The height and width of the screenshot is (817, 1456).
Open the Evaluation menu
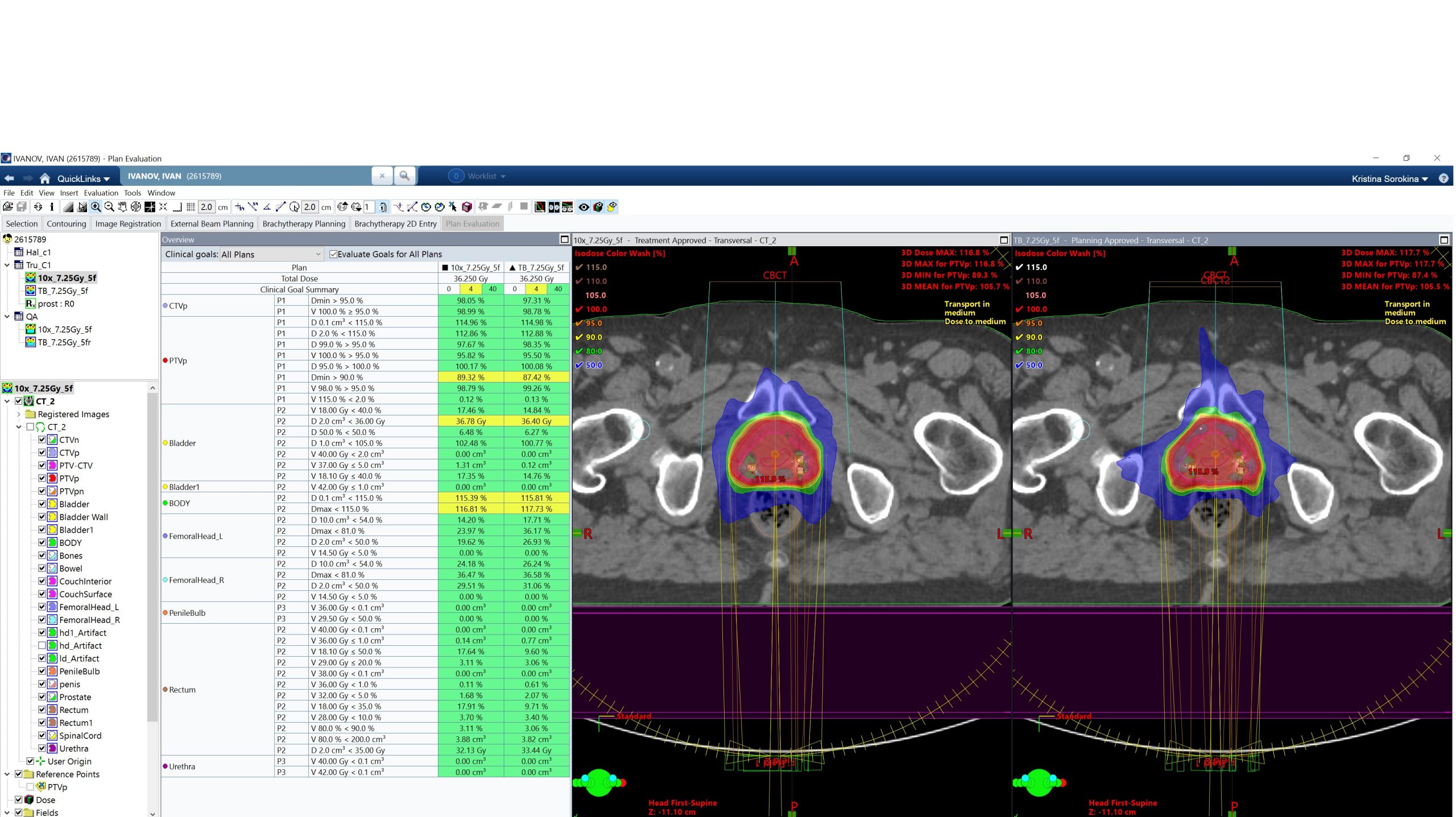point(101,193)
